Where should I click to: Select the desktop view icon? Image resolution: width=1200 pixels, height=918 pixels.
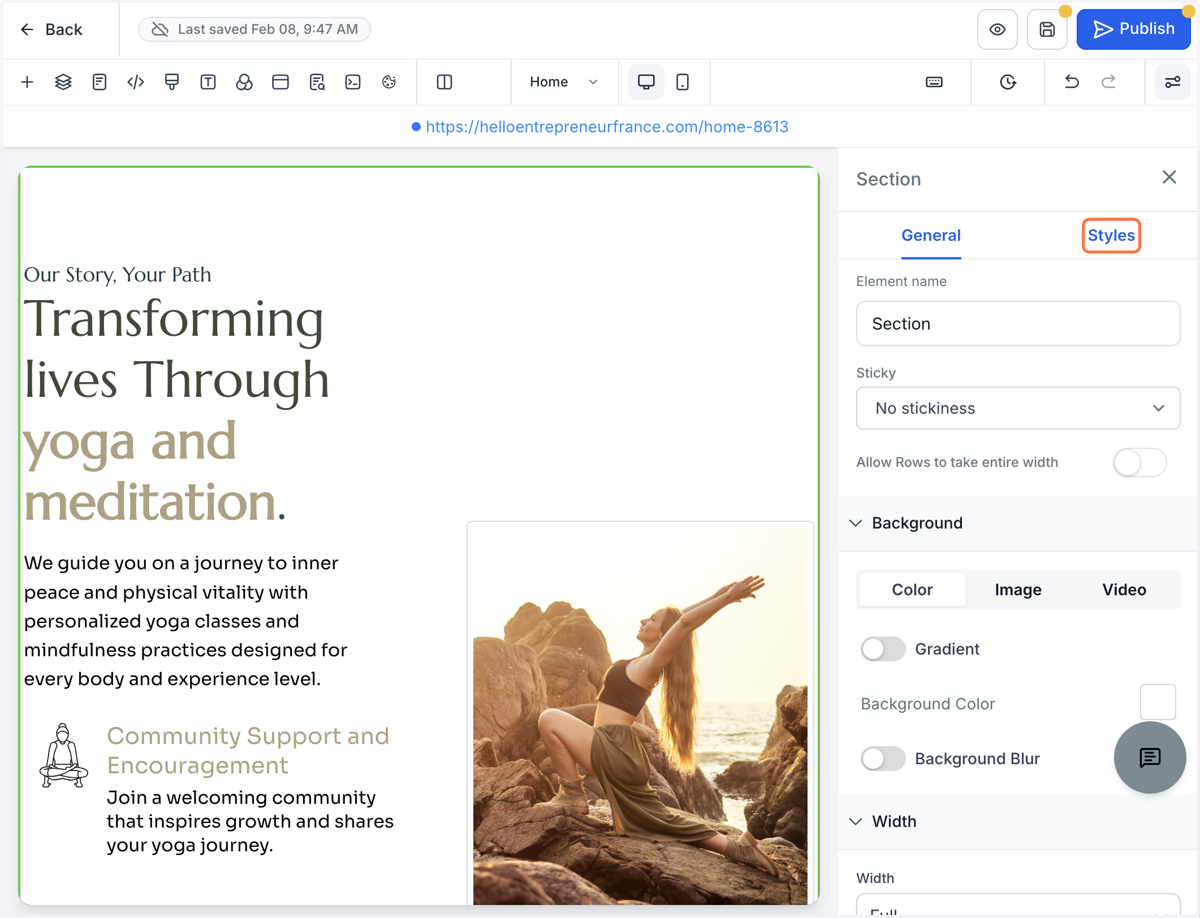[646, 82]
